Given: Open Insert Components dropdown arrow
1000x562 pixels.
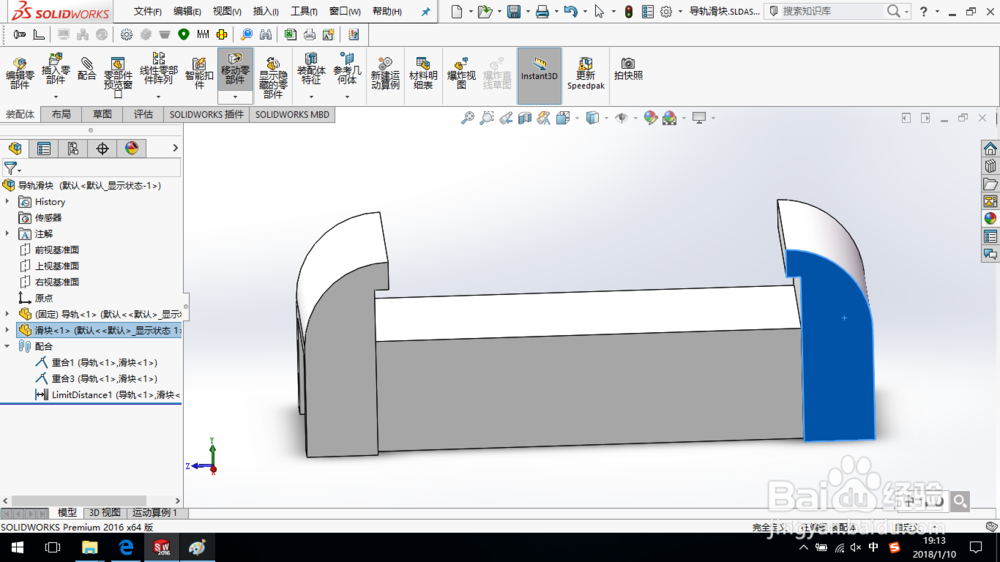Looking at the screenshot, I should pyautogui.click(x=55, y=97).
